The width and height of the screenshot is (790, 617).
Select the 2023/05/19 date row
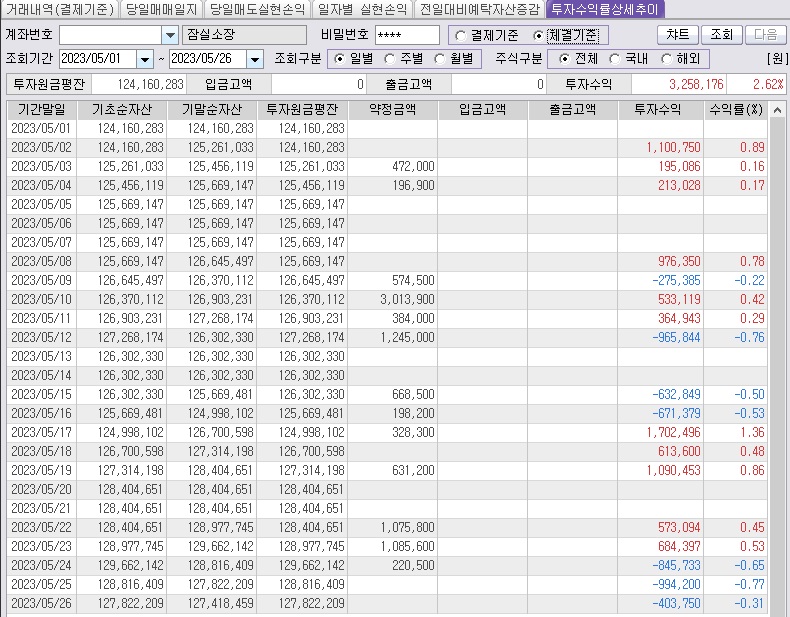(387, 470)
